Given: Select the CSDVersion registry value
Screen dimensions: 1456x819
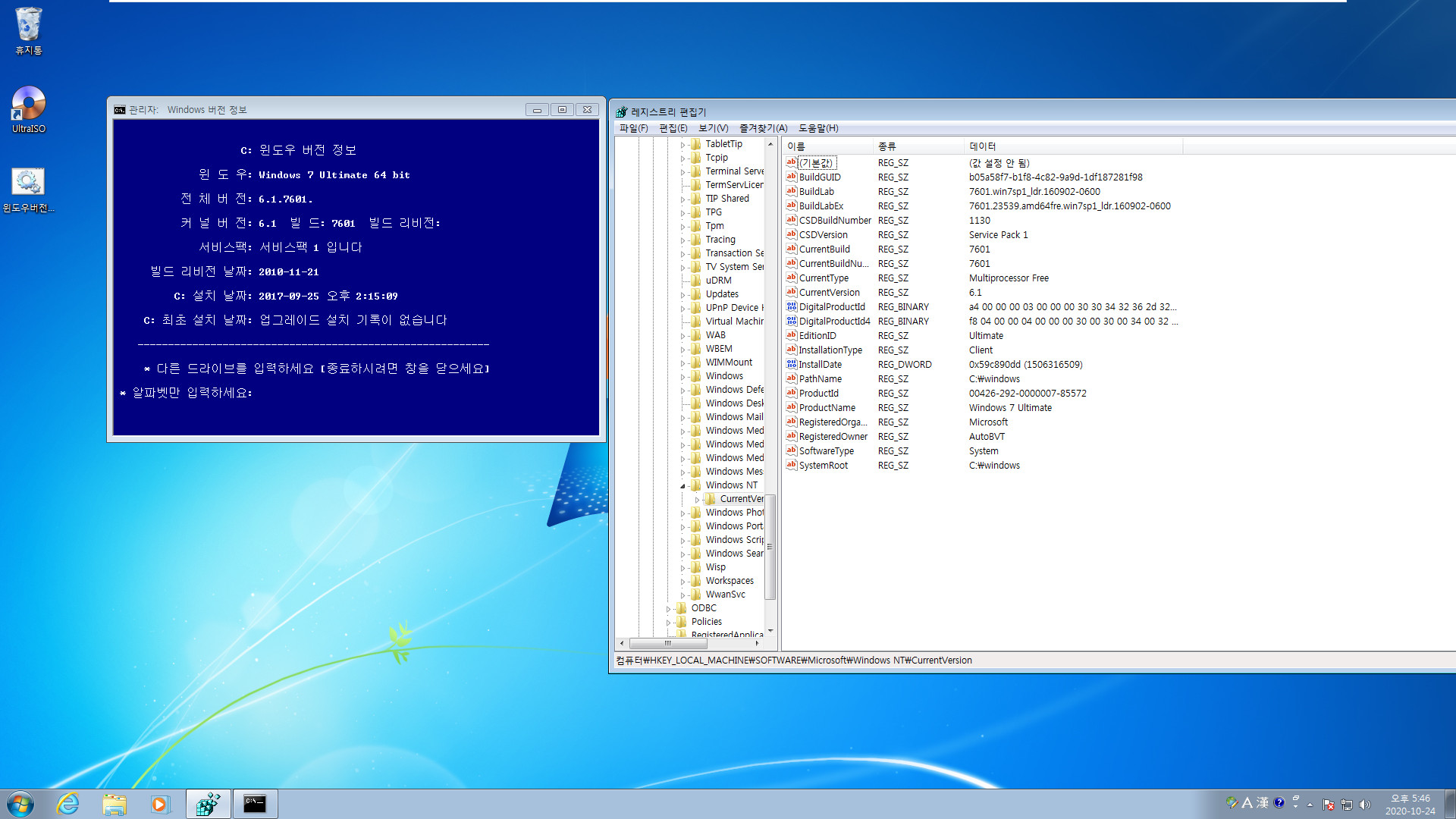Looking at the screenshot, I should (824, 235).
